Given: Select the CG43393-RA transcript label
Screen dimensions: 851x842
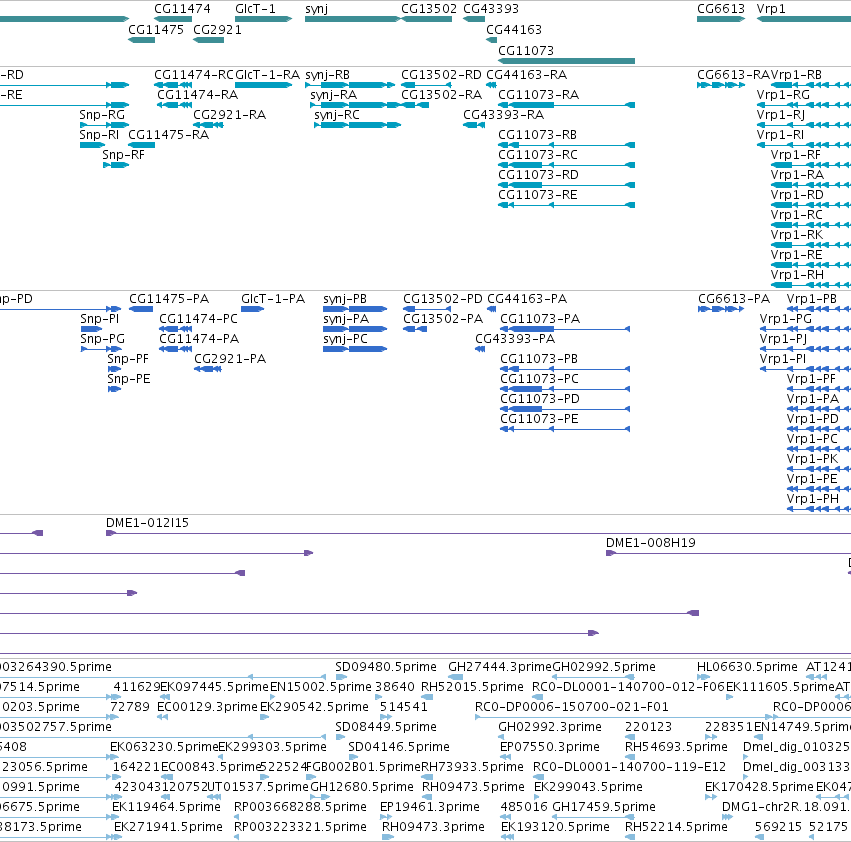Looking at the screenshot, I should pyautogui.click(x=503, y=115).
